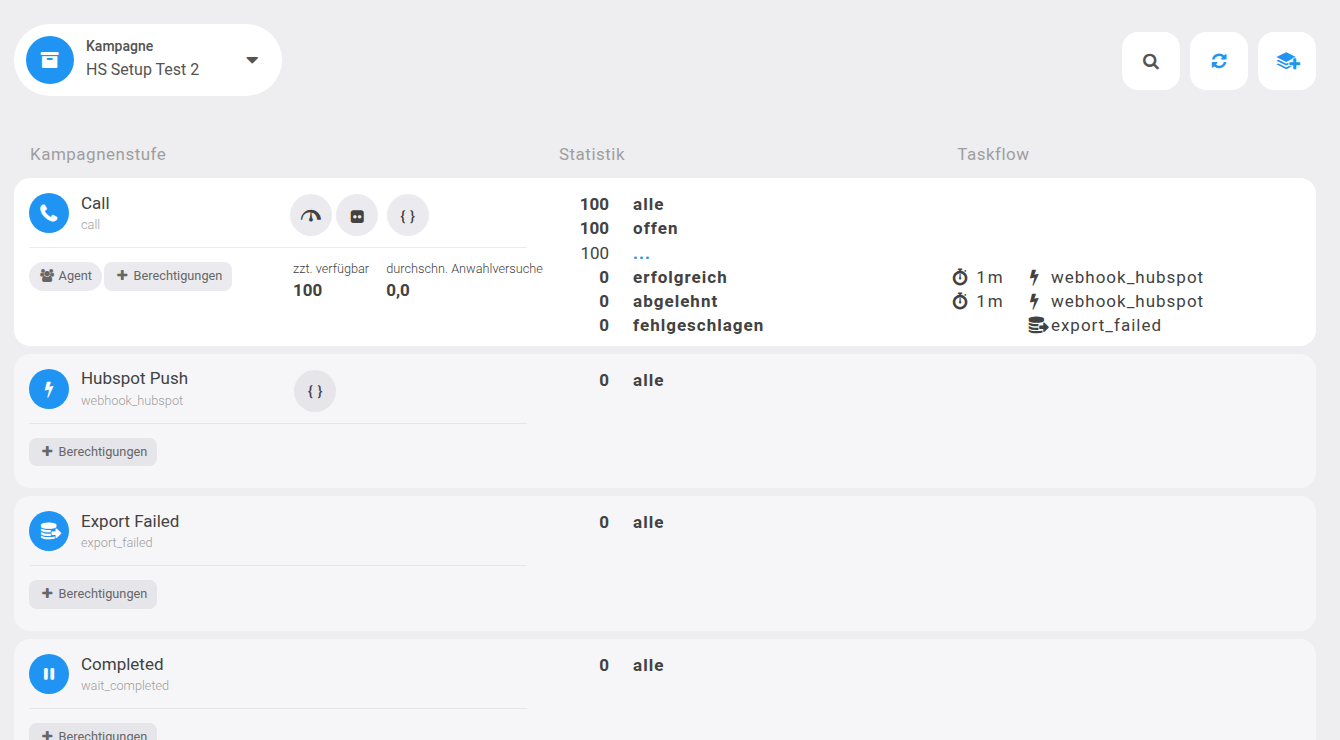
Task: Click the zzt. verfügbar label
Action: (332, 268)
